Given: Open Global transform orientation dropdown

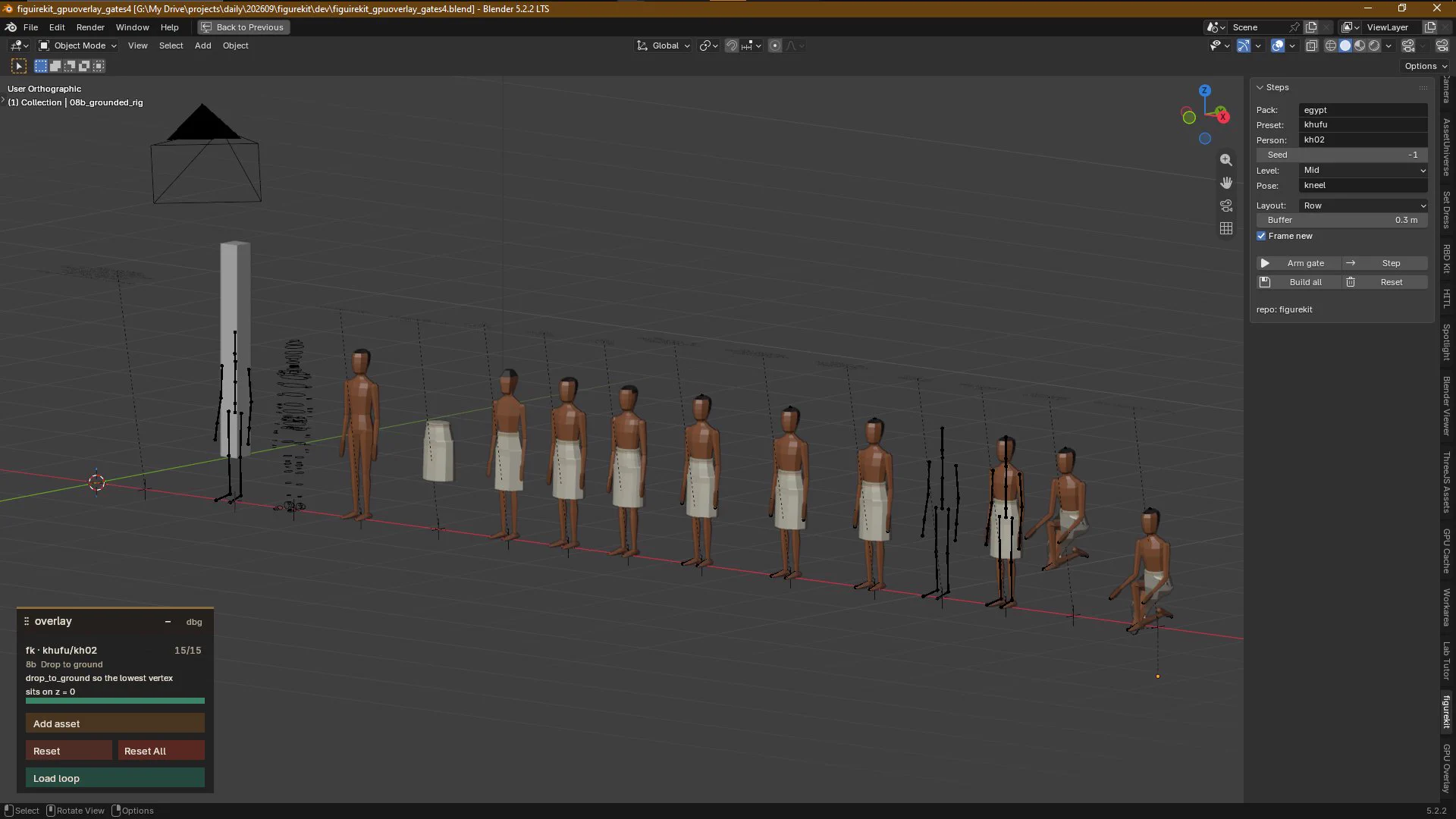Looking at the screenshot, I should tap(663, 45).
